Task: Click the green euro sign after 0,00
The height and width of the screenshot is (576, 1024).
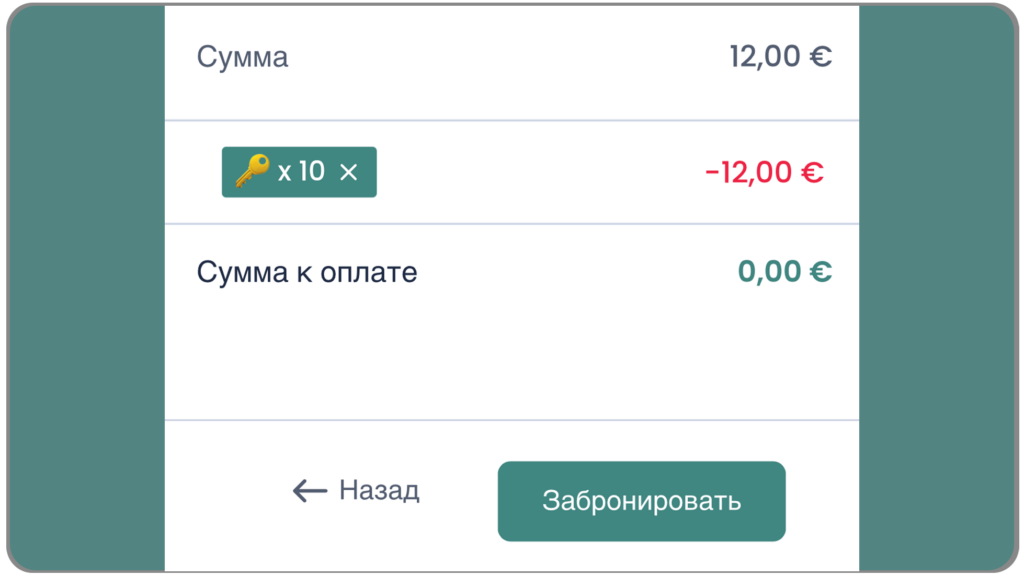Action: click(x=820, y=272)
